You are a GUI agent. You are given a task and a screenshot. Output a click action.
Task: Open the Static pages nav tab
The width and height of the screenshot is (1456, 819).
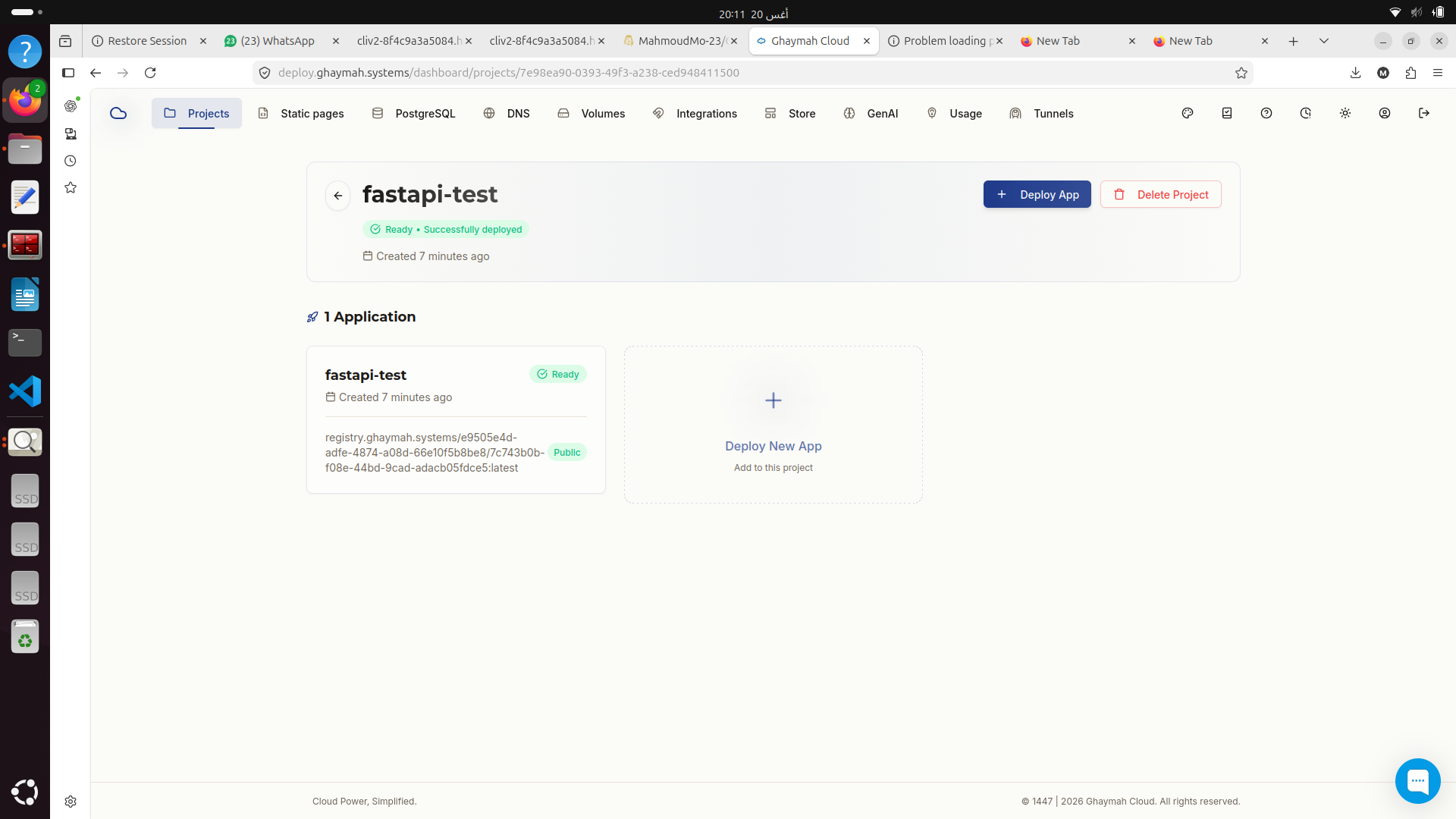tap(301, 113)
